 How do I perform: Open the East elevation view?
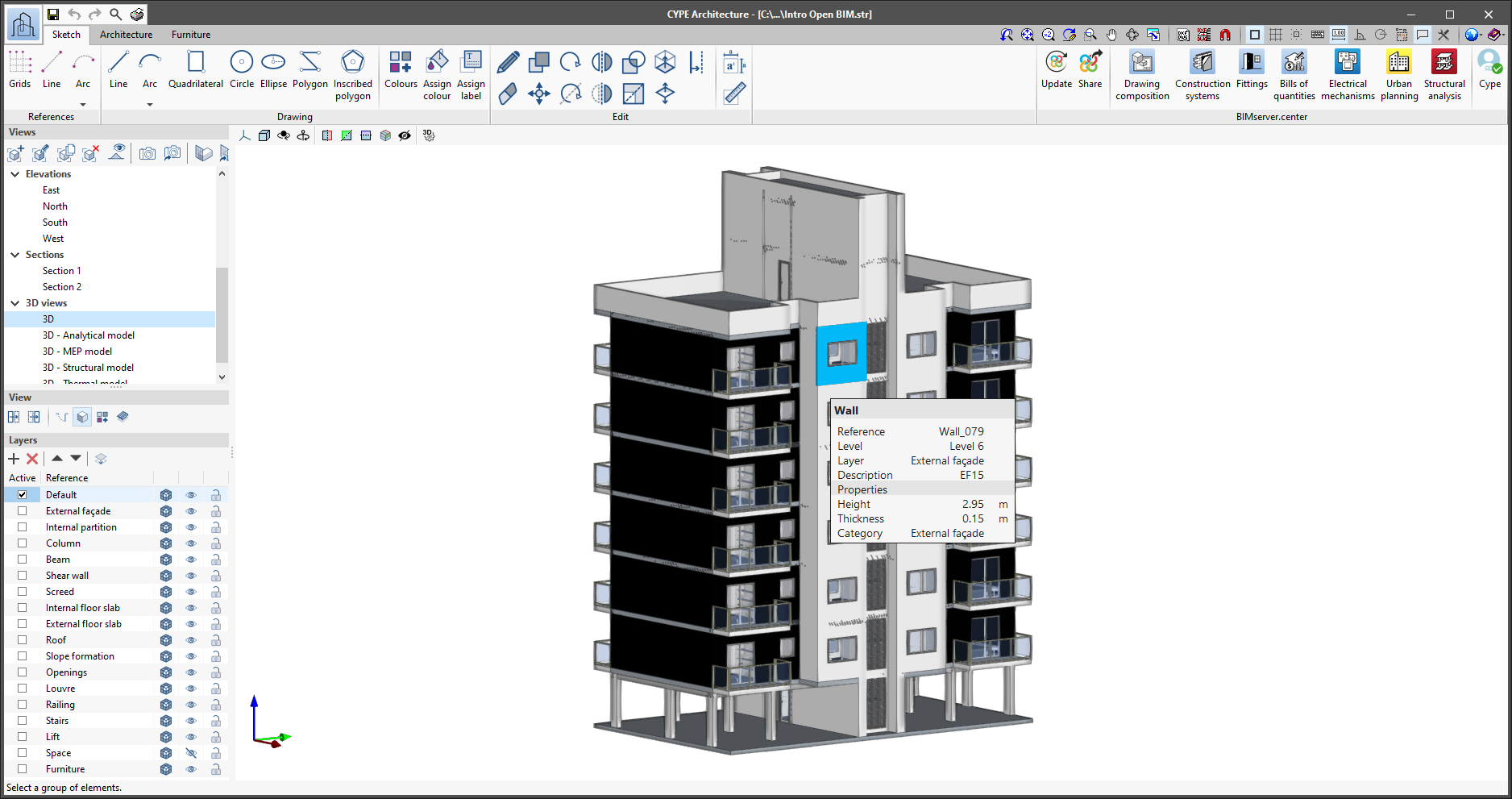(x=51, y=190)
